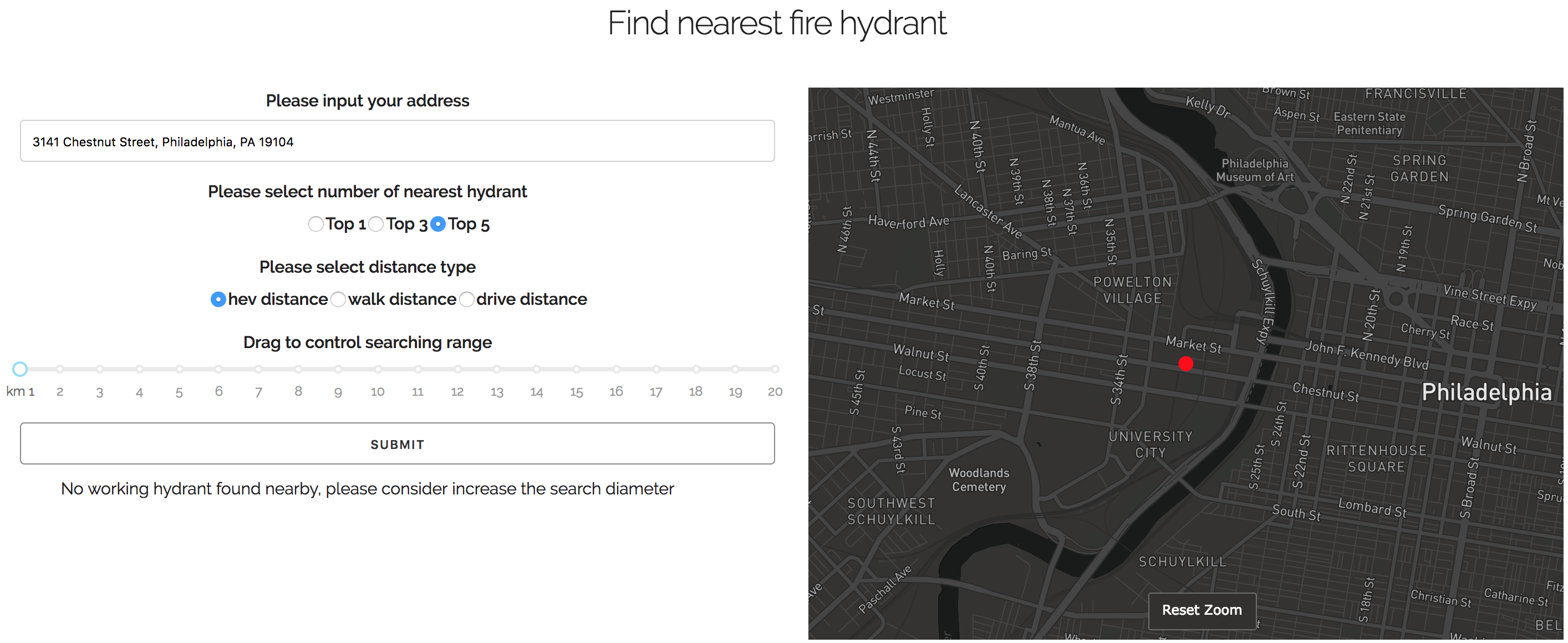The height and width of the screenshot is (643, 1568).
Task: Click Philadelphia Museum of Art map label
Action: click(1255, 170)
